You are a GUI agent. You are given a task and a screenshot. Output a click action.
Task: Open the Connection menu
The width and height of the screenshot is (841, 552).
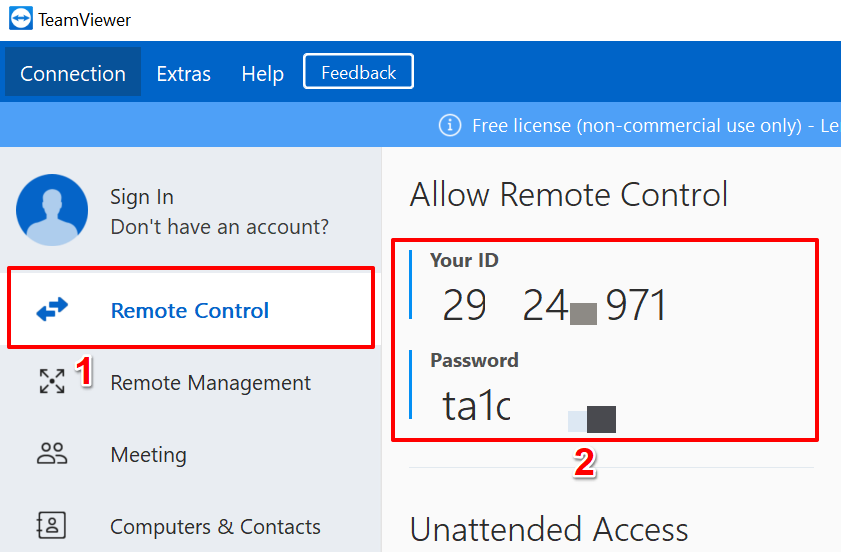[x=73, y=72]
